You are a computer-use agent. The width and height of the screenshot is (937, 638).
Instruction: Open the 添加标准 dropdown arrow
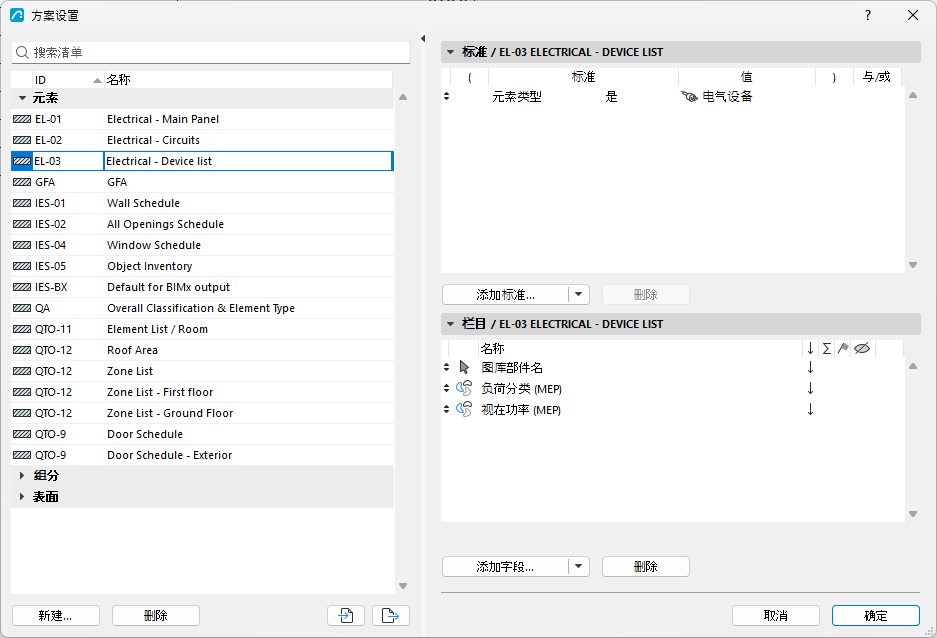click(578, 295)
